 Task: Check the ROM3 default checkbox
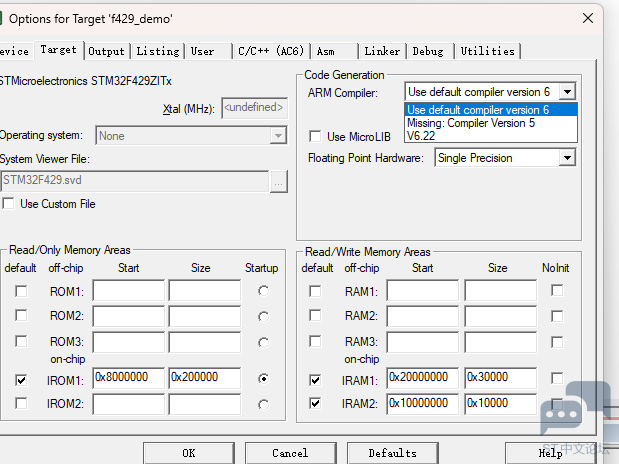tap(21, 341)
